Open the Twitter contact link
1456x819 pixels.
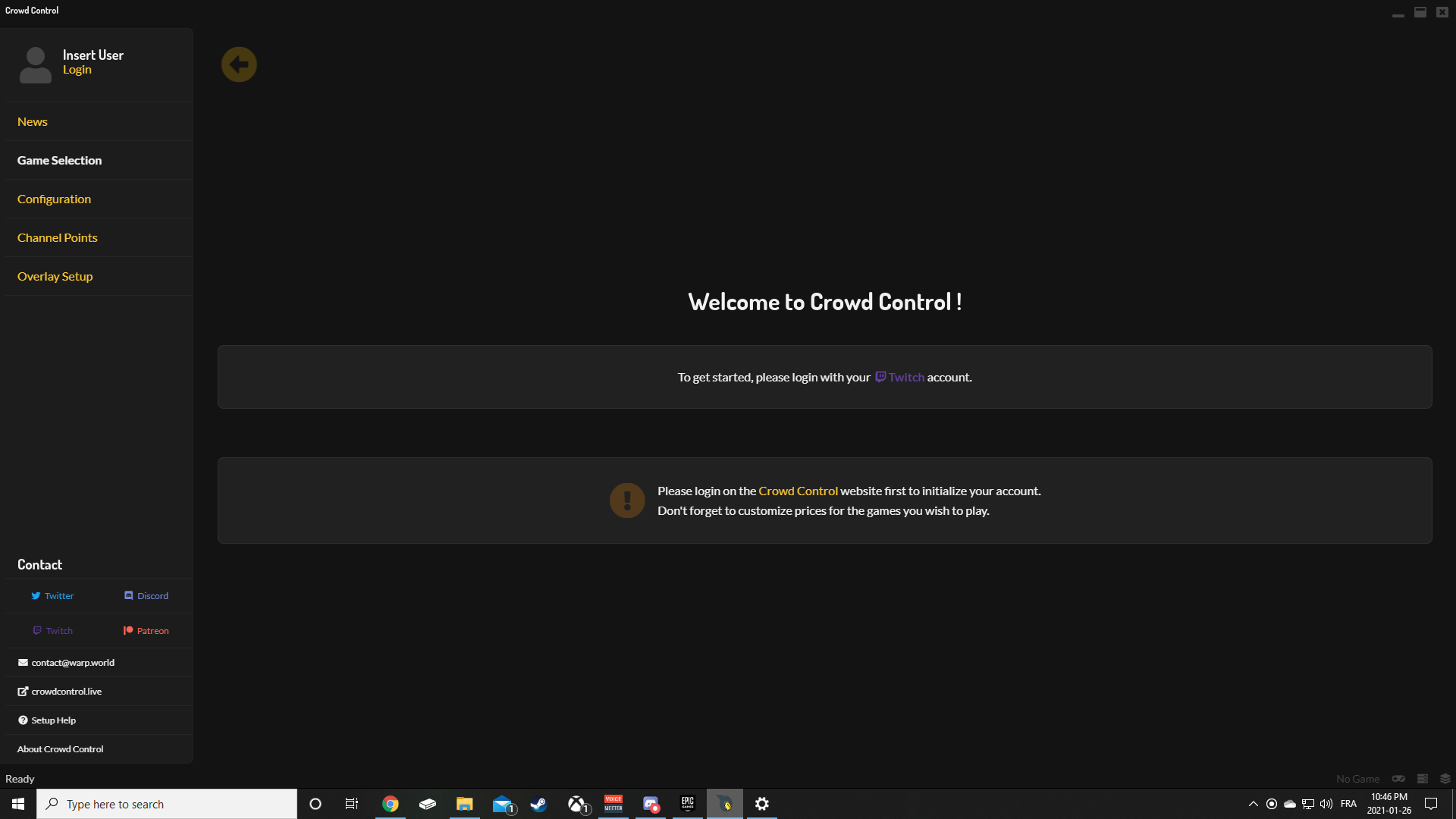(52, 596)
